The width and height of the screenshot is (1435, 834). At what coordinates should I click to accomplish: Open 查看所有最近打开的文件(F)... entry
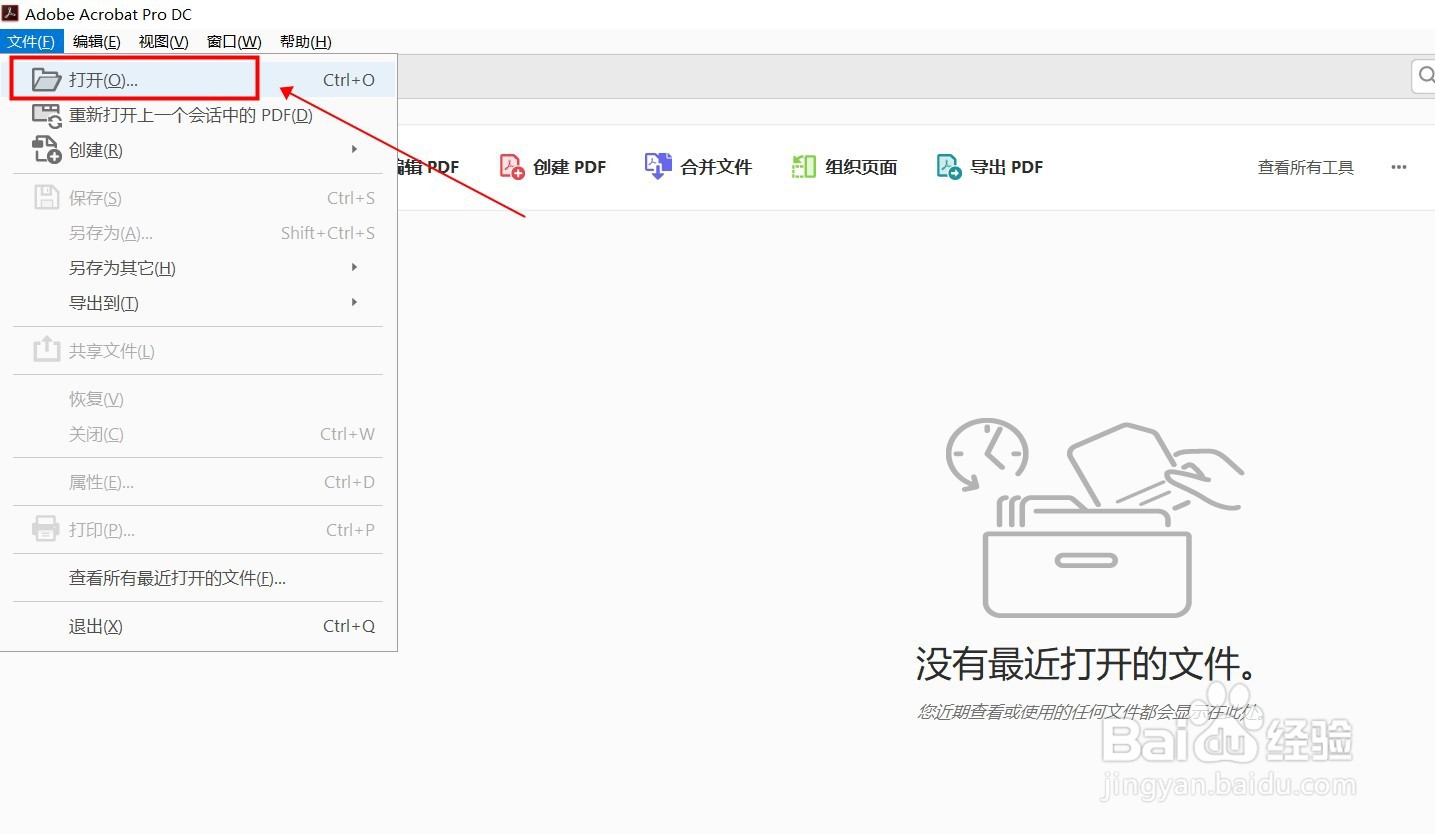[198, 578]
